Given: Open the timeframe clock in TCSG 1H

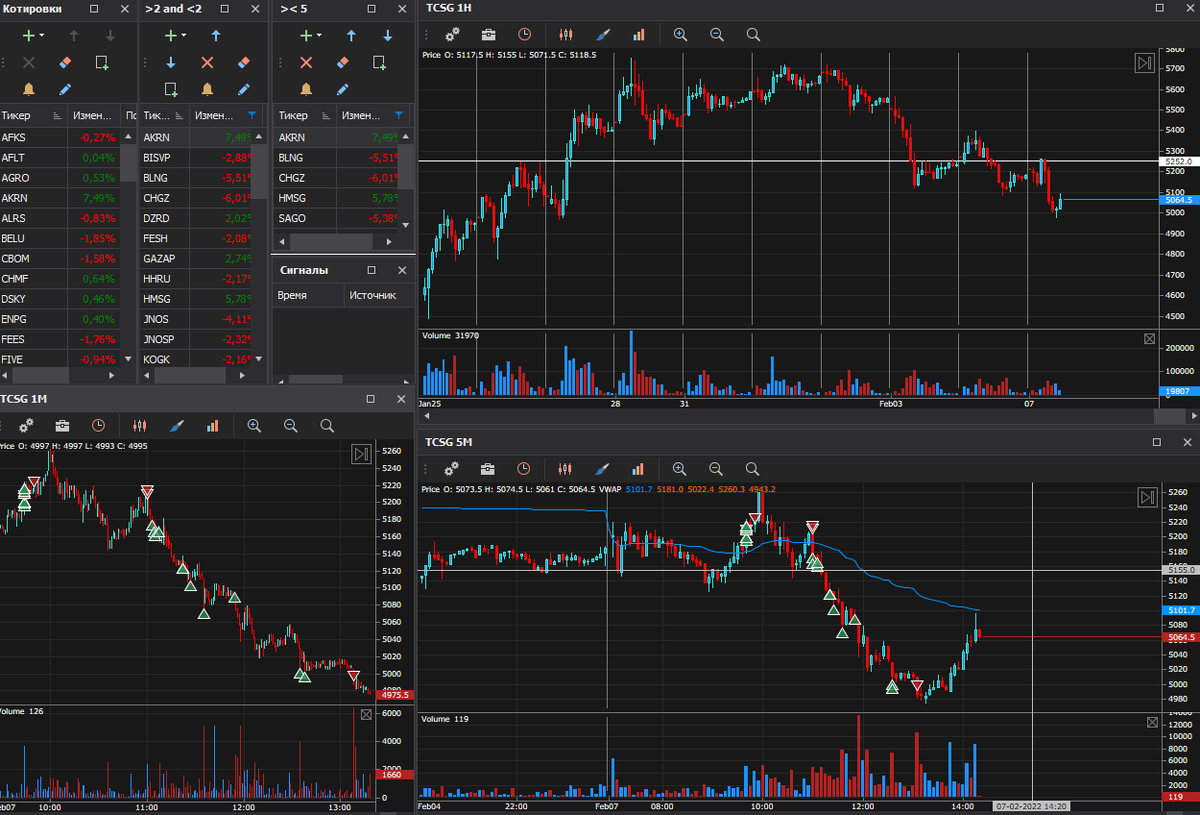Looking at the screenshot, I should tap(524, 34).
